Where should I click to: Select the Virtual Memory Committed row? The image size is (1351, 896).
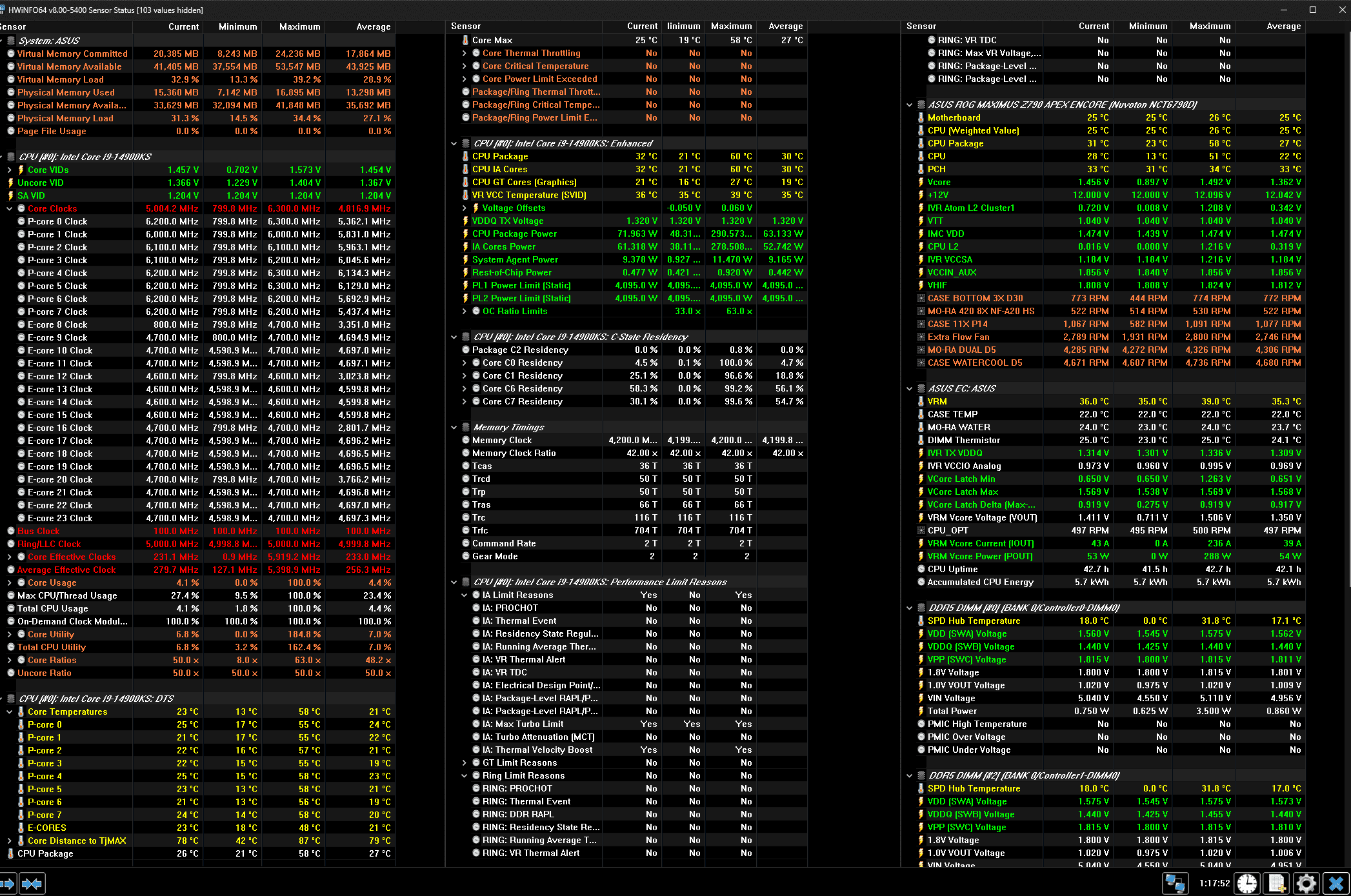197,54
